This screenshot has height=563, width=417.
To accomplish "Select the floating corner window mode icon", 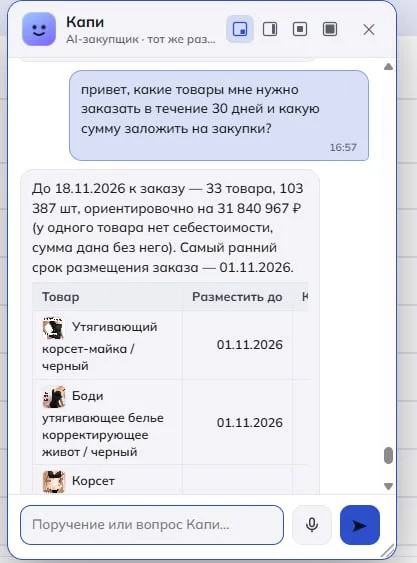I will coord(240,29).
